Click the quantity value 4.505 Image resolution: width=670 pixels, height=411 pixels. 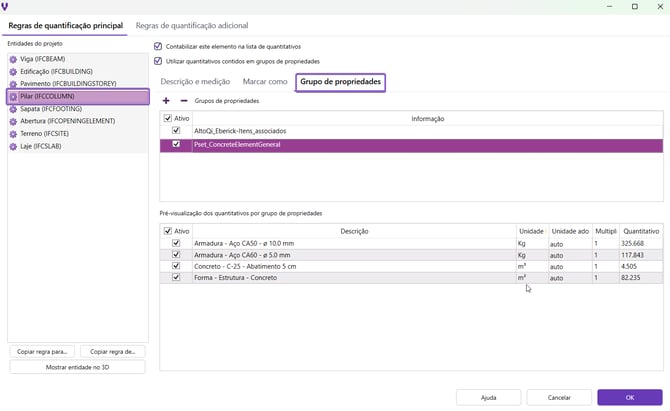click(629, 266)
